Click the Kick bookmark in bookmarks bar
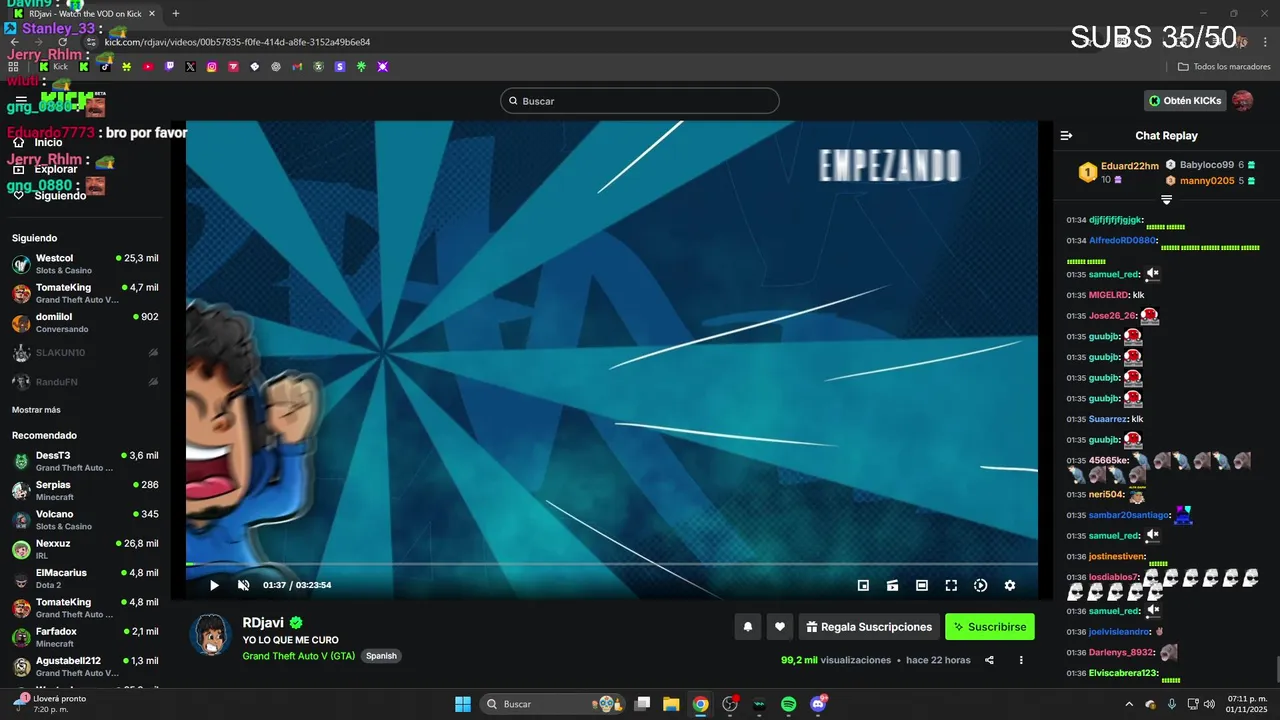This screenshot has width=1280, height=720. point(54,67)
